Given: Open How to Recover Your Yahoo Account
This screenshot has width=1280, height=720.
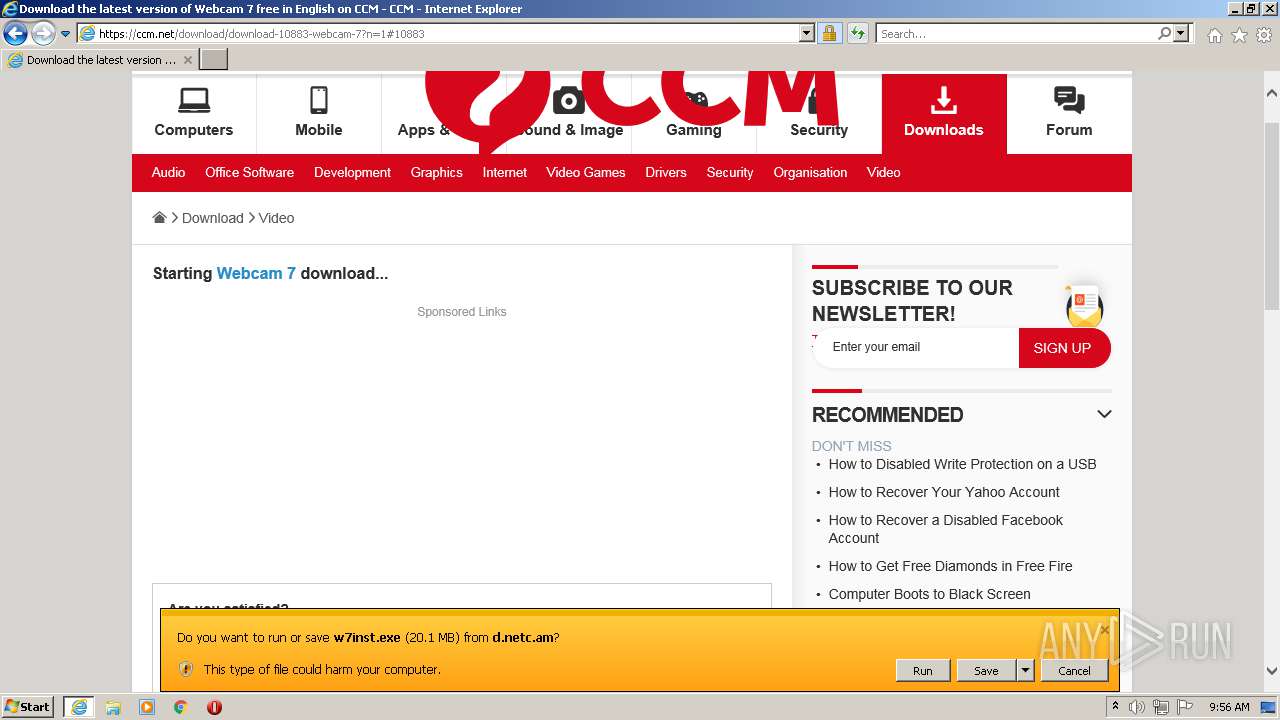Looking at the screenshot, I should [944, 492].
